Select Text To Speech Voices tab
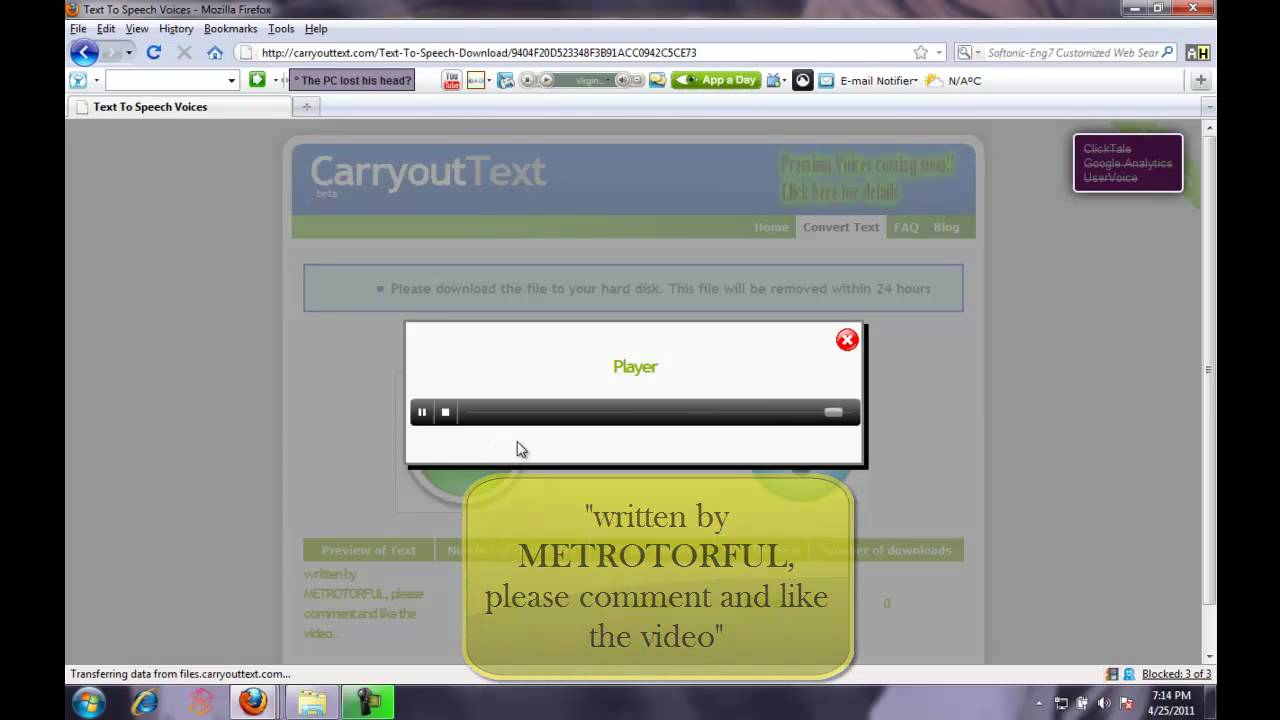1280x720 pixels. point(180,107)
